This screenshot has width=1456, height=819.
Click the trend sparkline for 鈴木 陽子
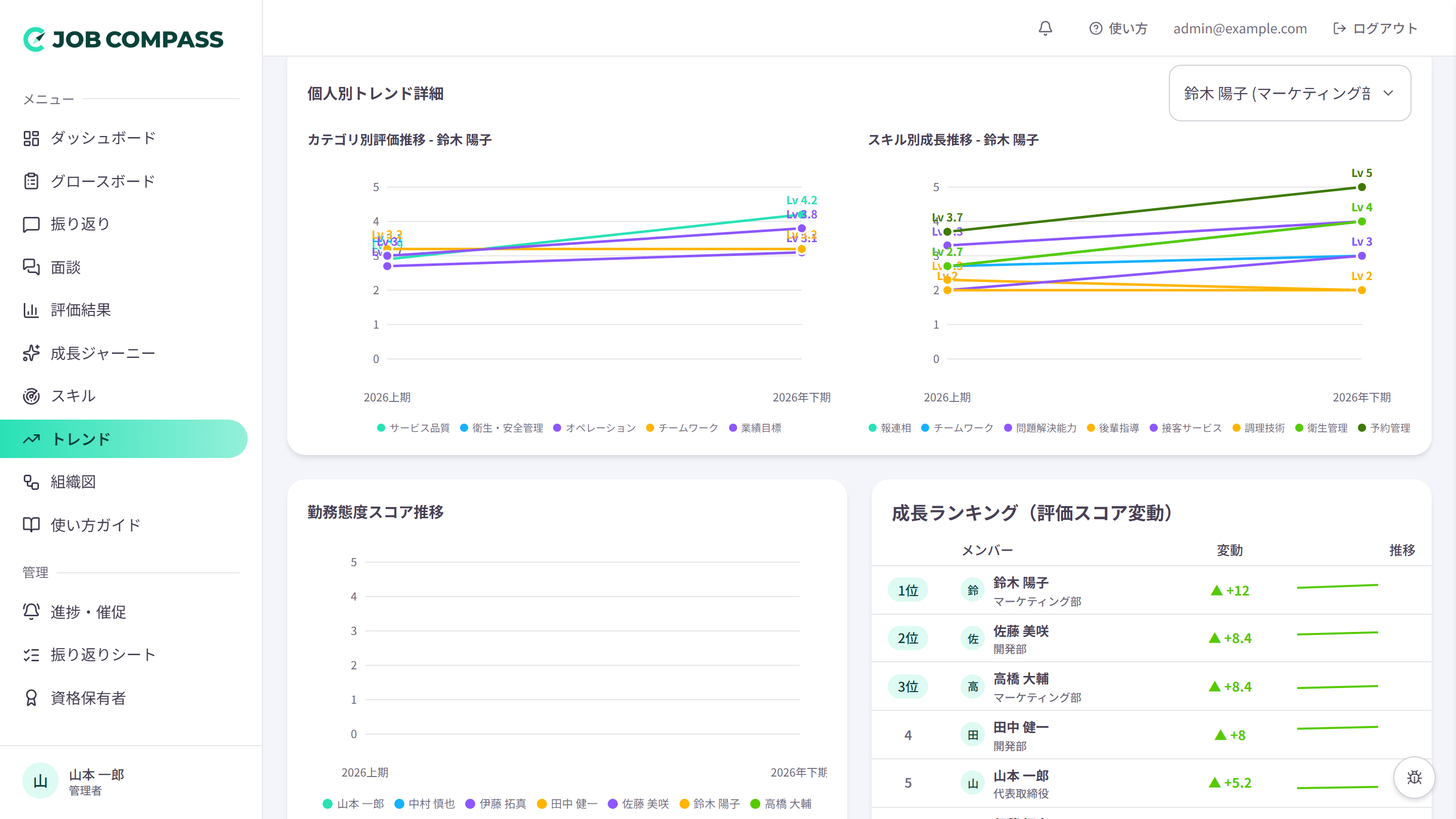point(1337,586)
